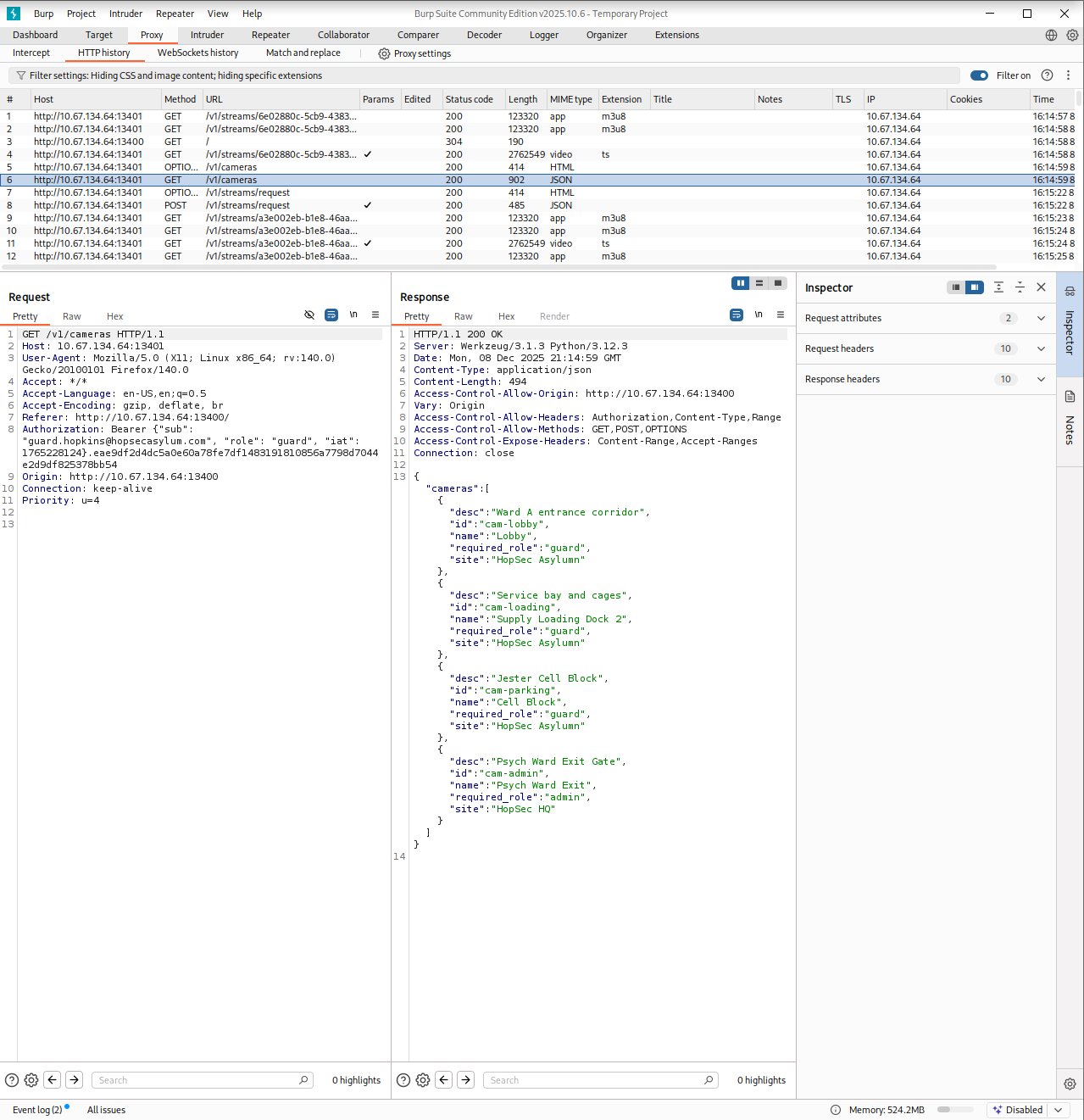Open WebSockets history sub-tab
The image size is (1084, 1120).
tap(197, 53)
